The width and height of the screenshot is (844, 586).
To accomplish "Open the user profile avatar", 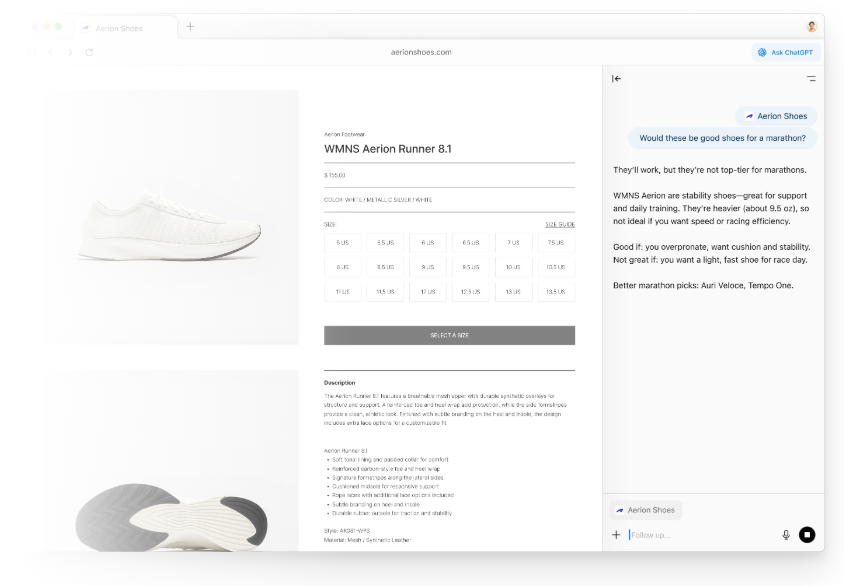I will pyautogui.click(x=812, y=26).
